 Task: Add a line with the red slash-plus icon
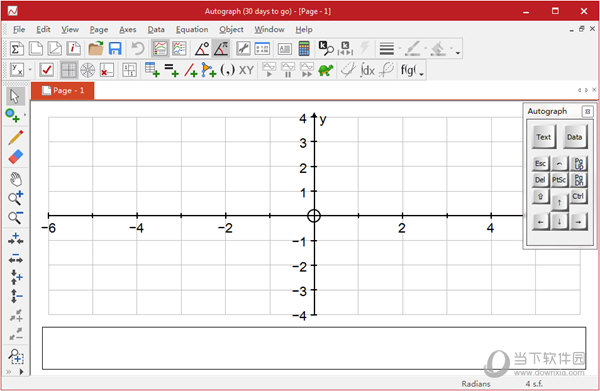coord(190,70)
